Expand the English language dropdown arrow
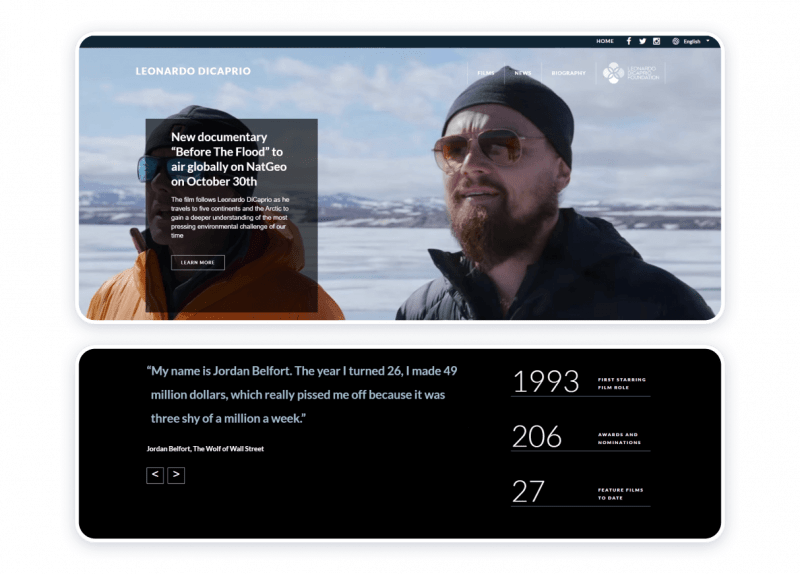 [x=708, y=41]
